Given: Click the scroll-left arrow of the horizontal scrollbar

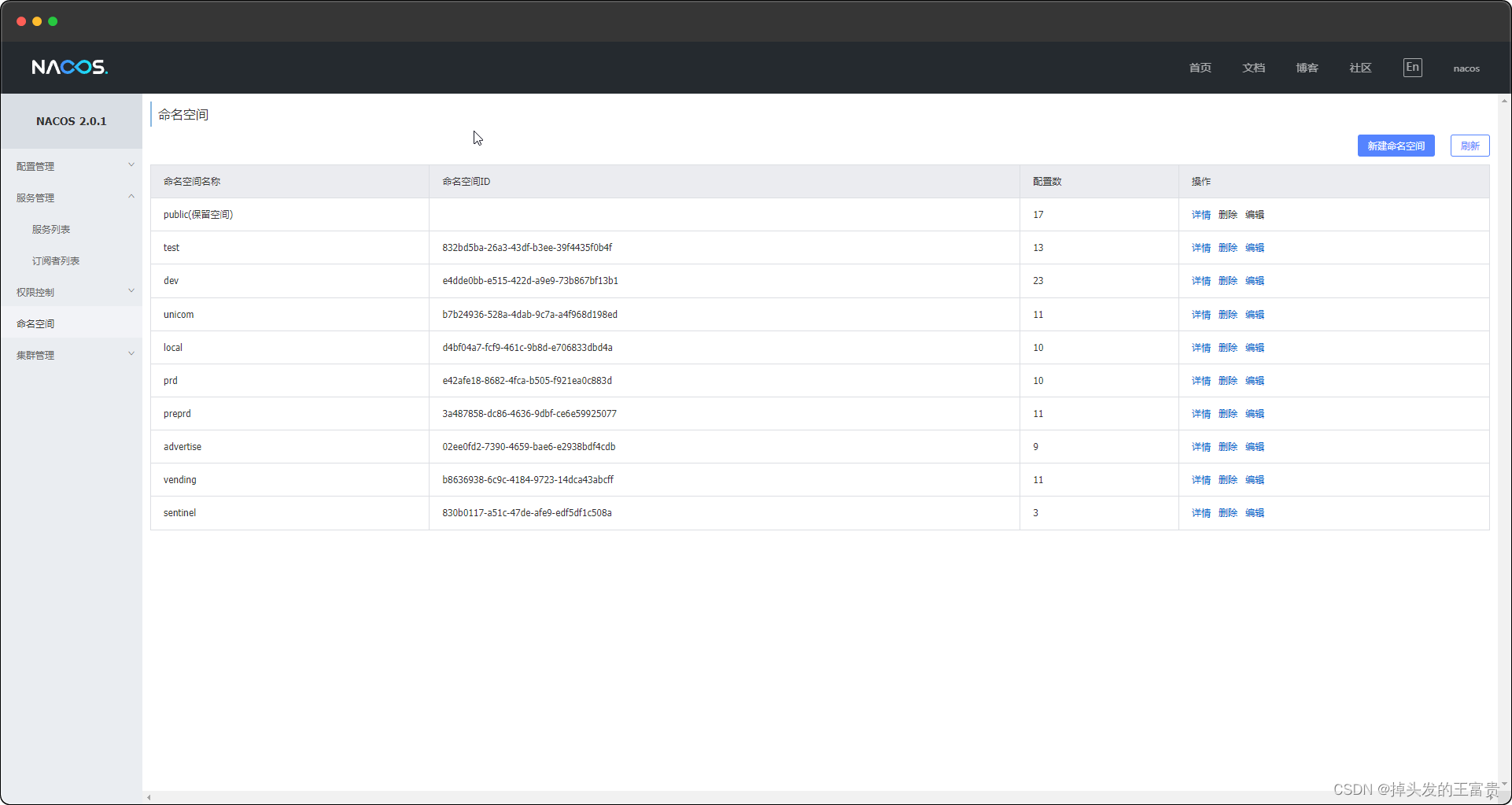Looking at the screenshot, I should click(x=149, y=798).
